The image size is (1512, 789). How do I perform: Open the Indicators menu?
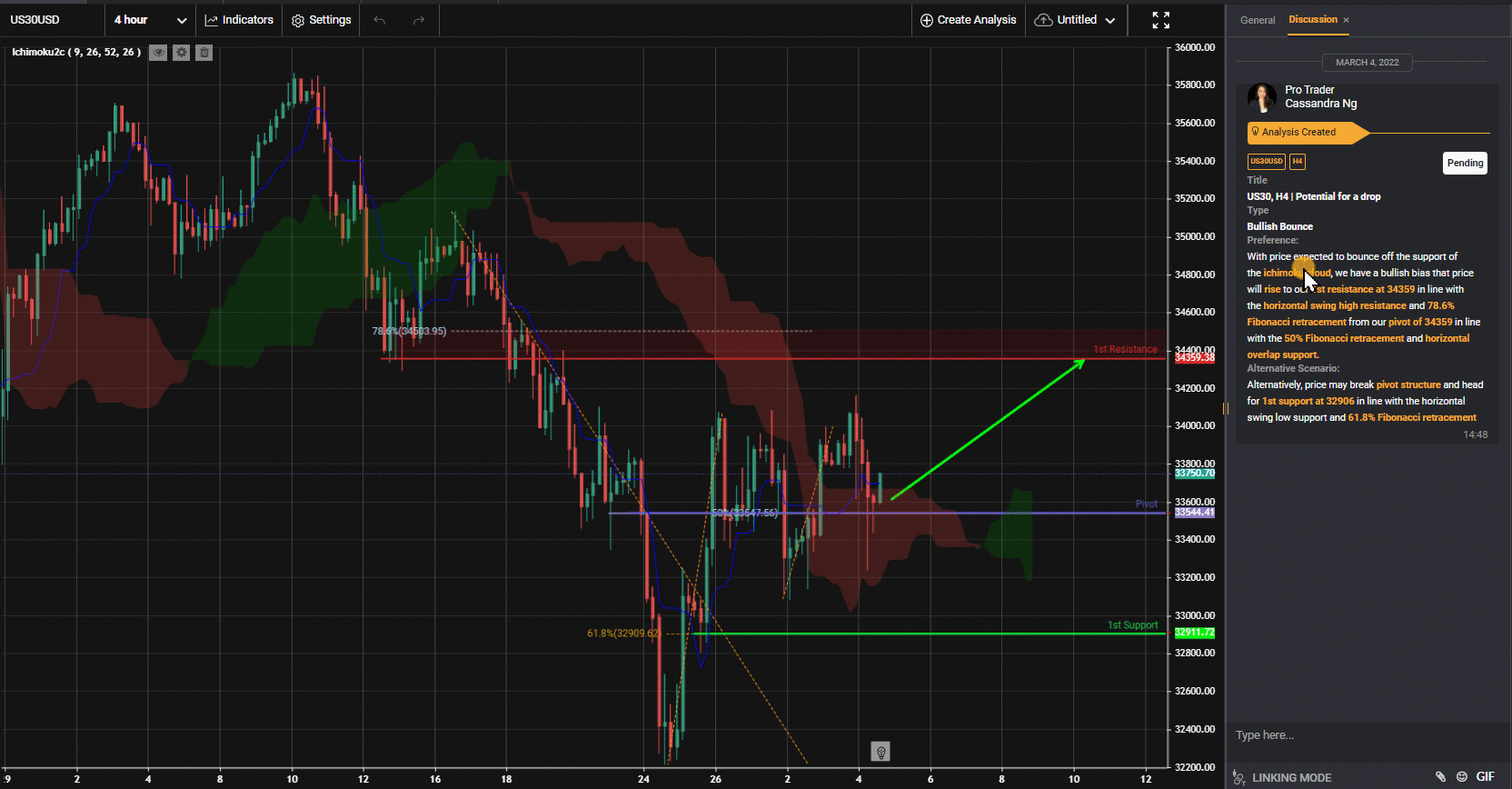pos(239,20)
